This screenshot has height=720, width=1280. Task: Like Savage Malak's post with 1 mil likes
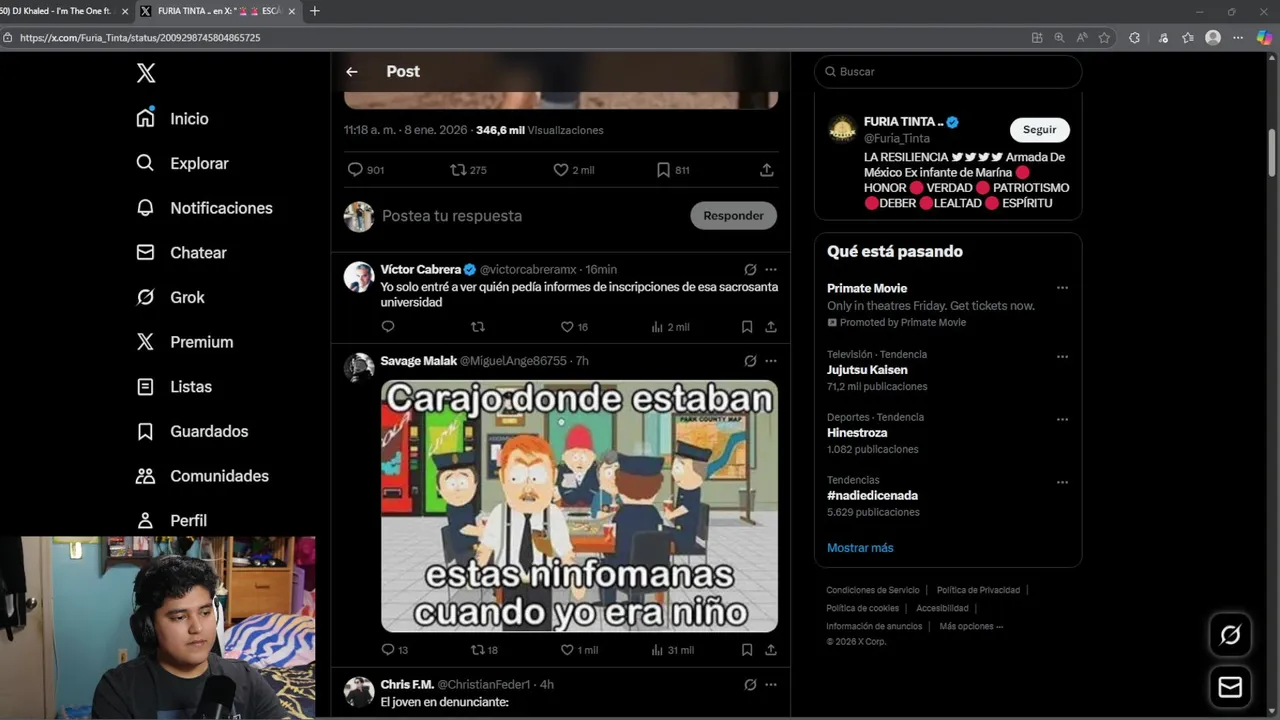tap(579, 650)
